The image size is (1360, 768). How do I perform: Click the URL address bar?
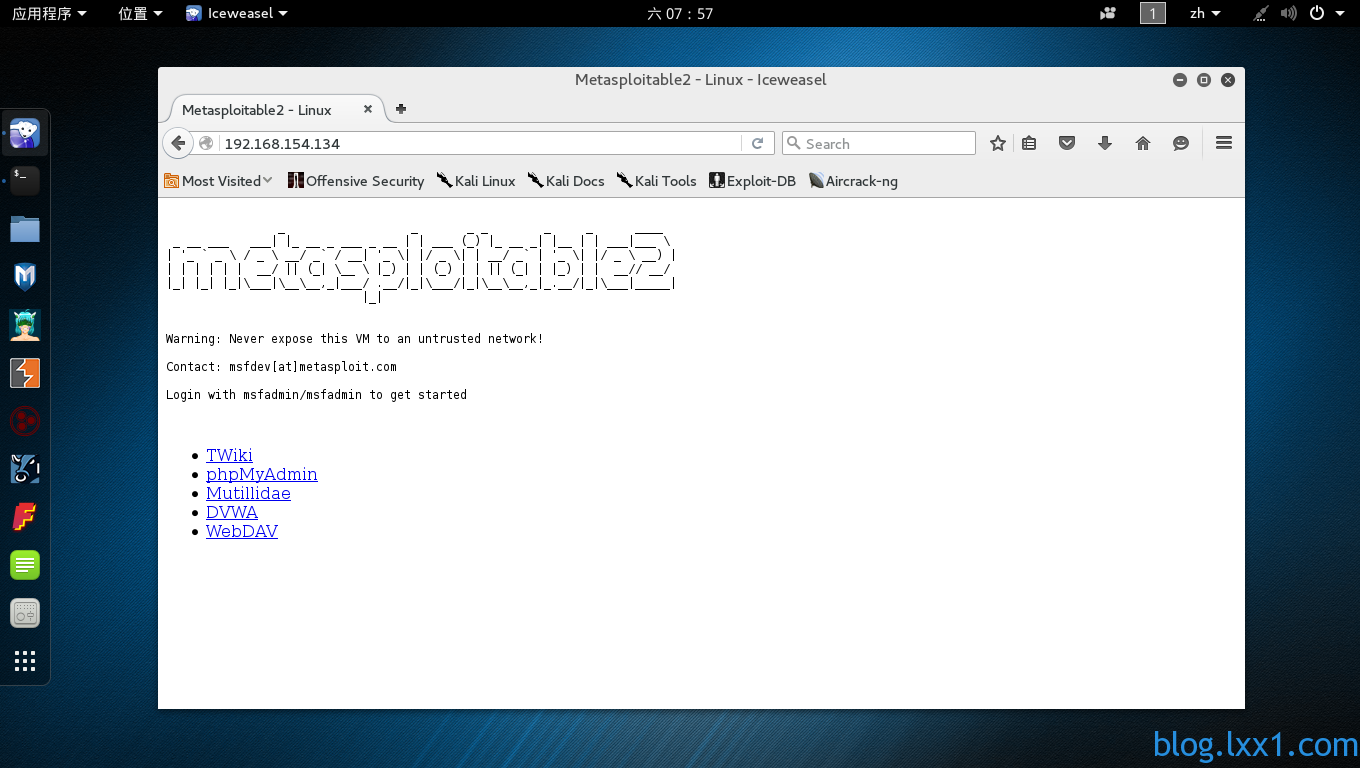coord(480,143)
